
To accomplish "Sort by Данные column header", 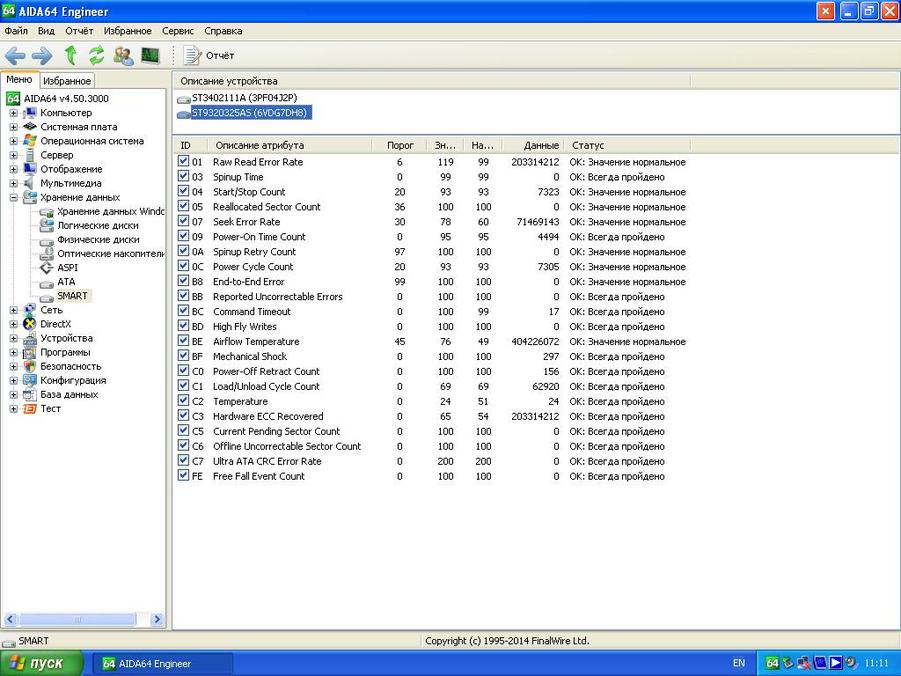I will [x=533, y=145].
